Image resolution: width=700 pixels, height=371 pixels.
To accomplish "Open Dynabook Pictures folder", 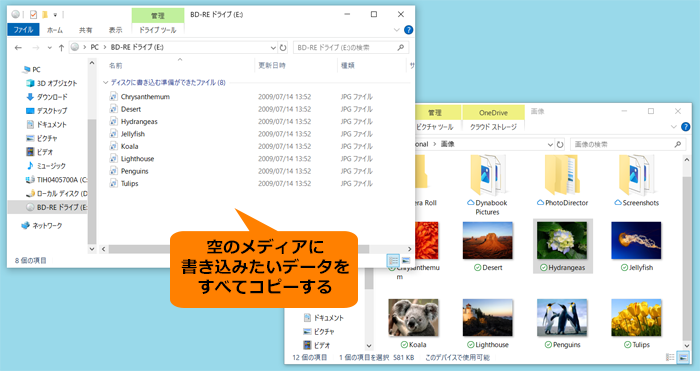I will tap(488, 185).
